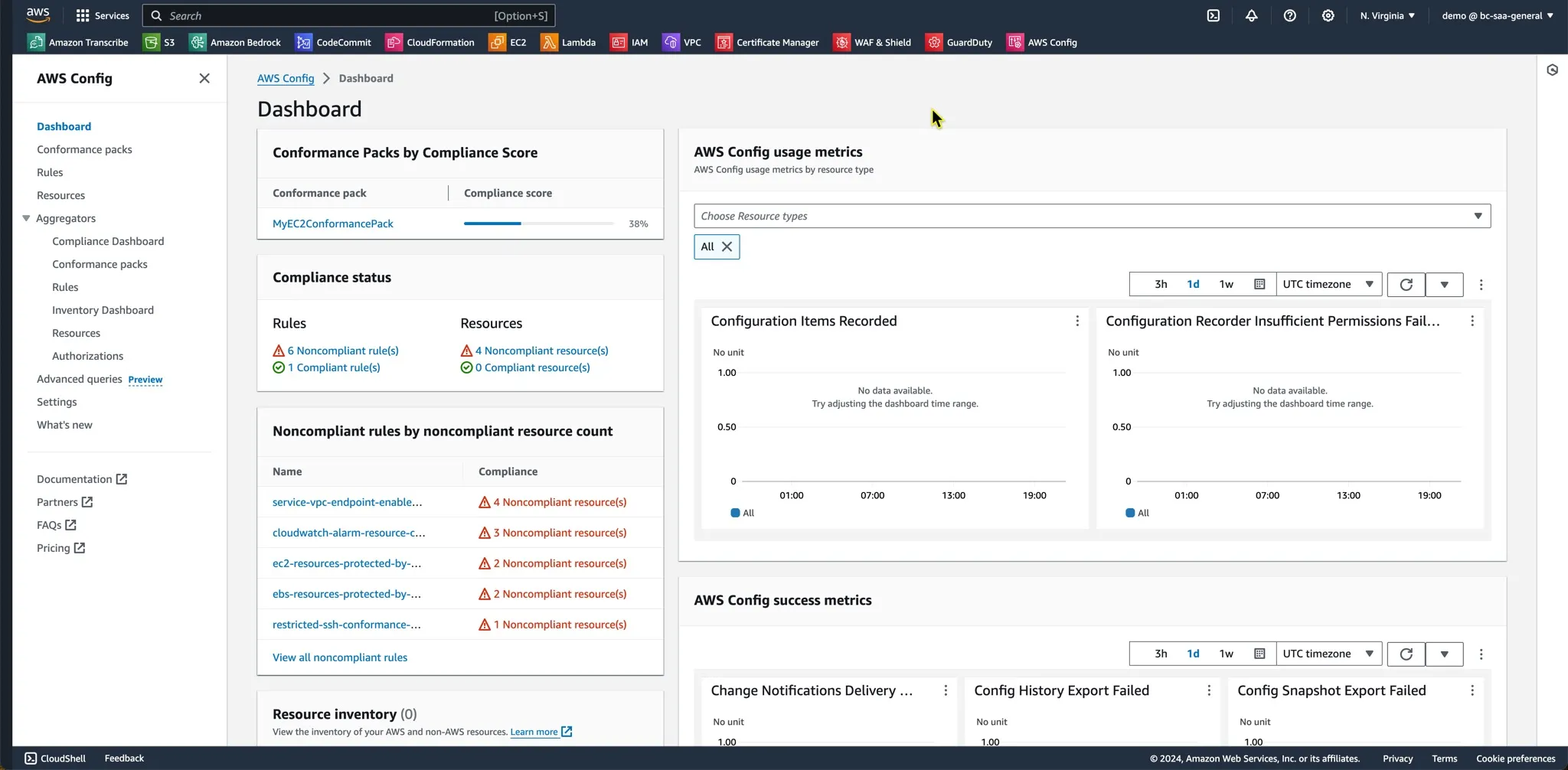The height and width of the screenshot is (770, 1568).
Task: Open CloudFormation shortcut
Action: tap(430, 42)
